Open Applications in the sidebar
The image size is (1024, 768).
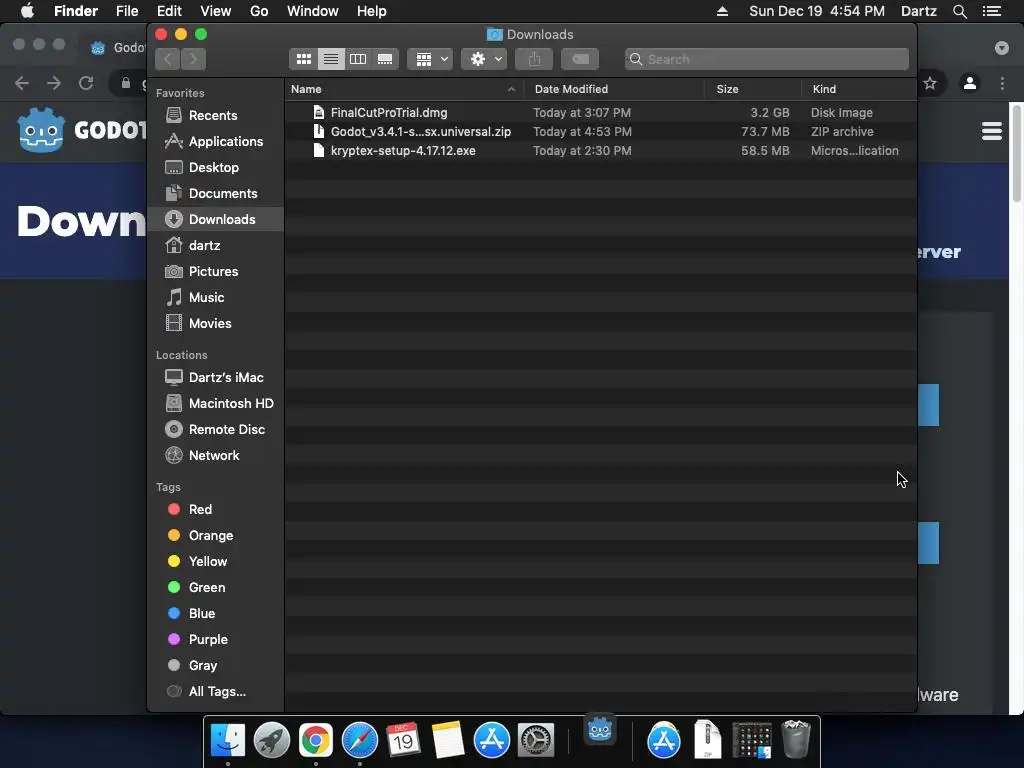pyautogui.click(x=215, y=141)
